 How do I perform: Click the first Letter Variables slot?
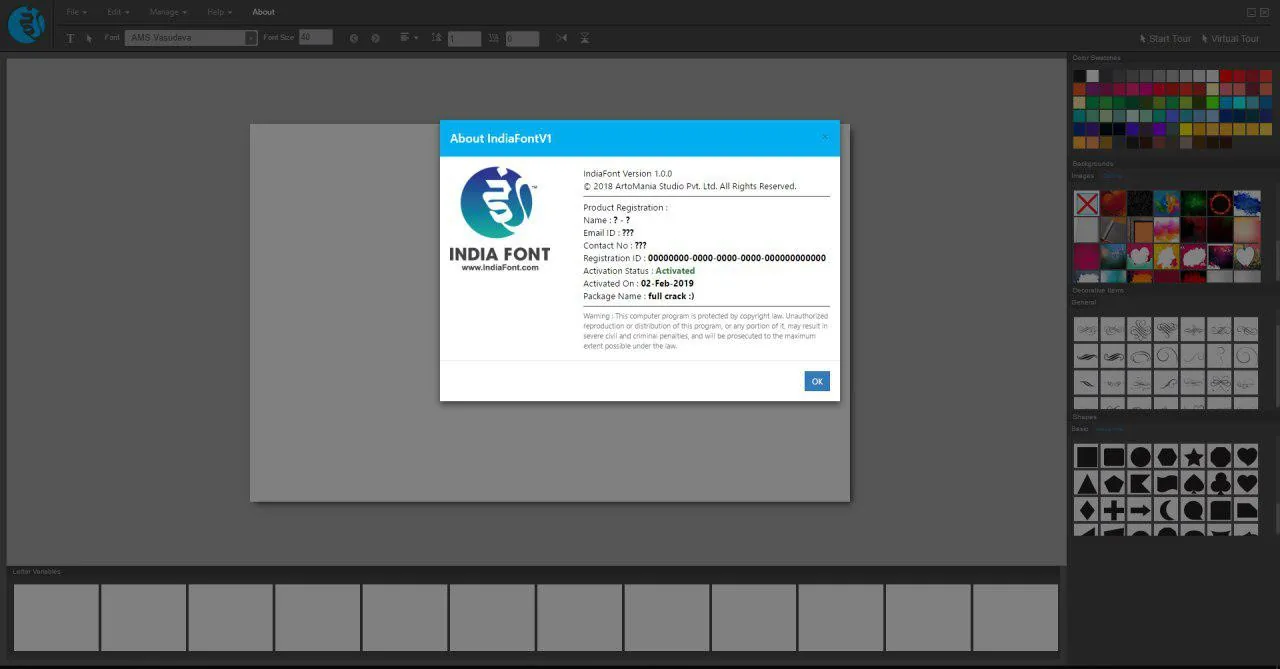(x=56, y=617)
